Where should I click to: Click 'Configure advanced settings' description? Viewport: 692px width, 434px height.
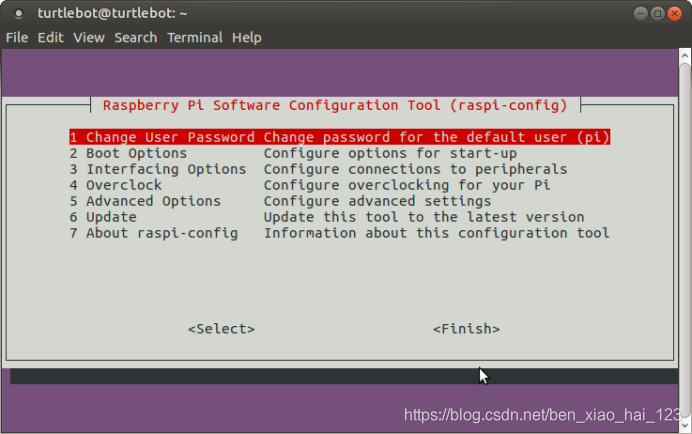[x=377, y=201]
